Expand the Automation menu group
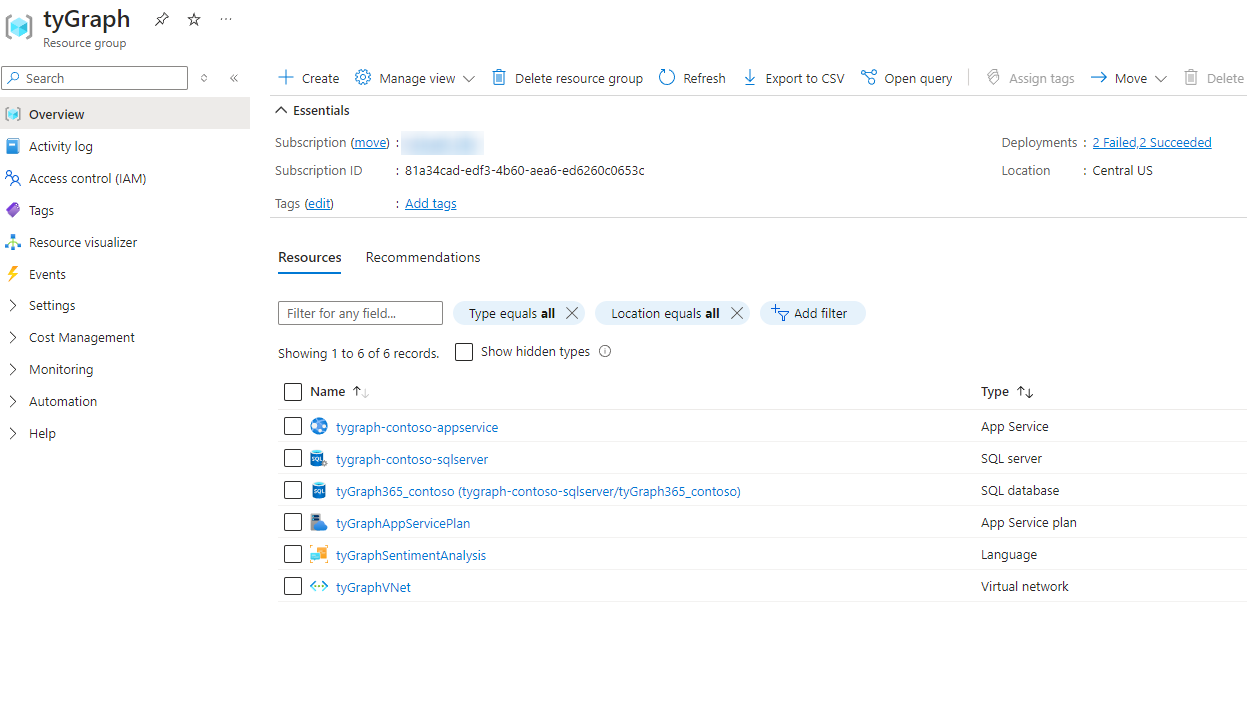This screenshot has width=1247, height=715. (x=13, y=402)
